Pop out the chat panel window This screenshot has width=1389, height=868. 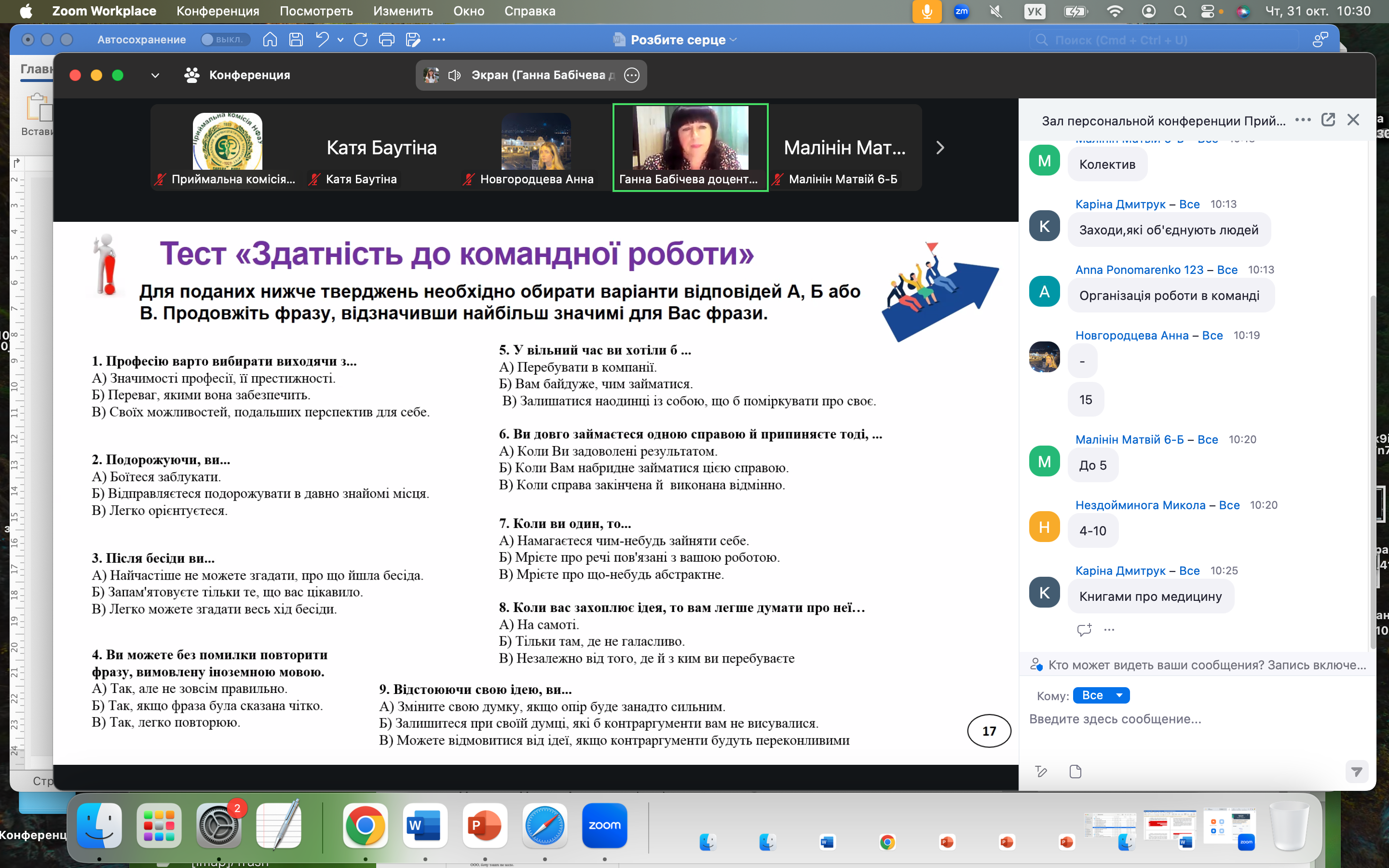pos(1328,120)
